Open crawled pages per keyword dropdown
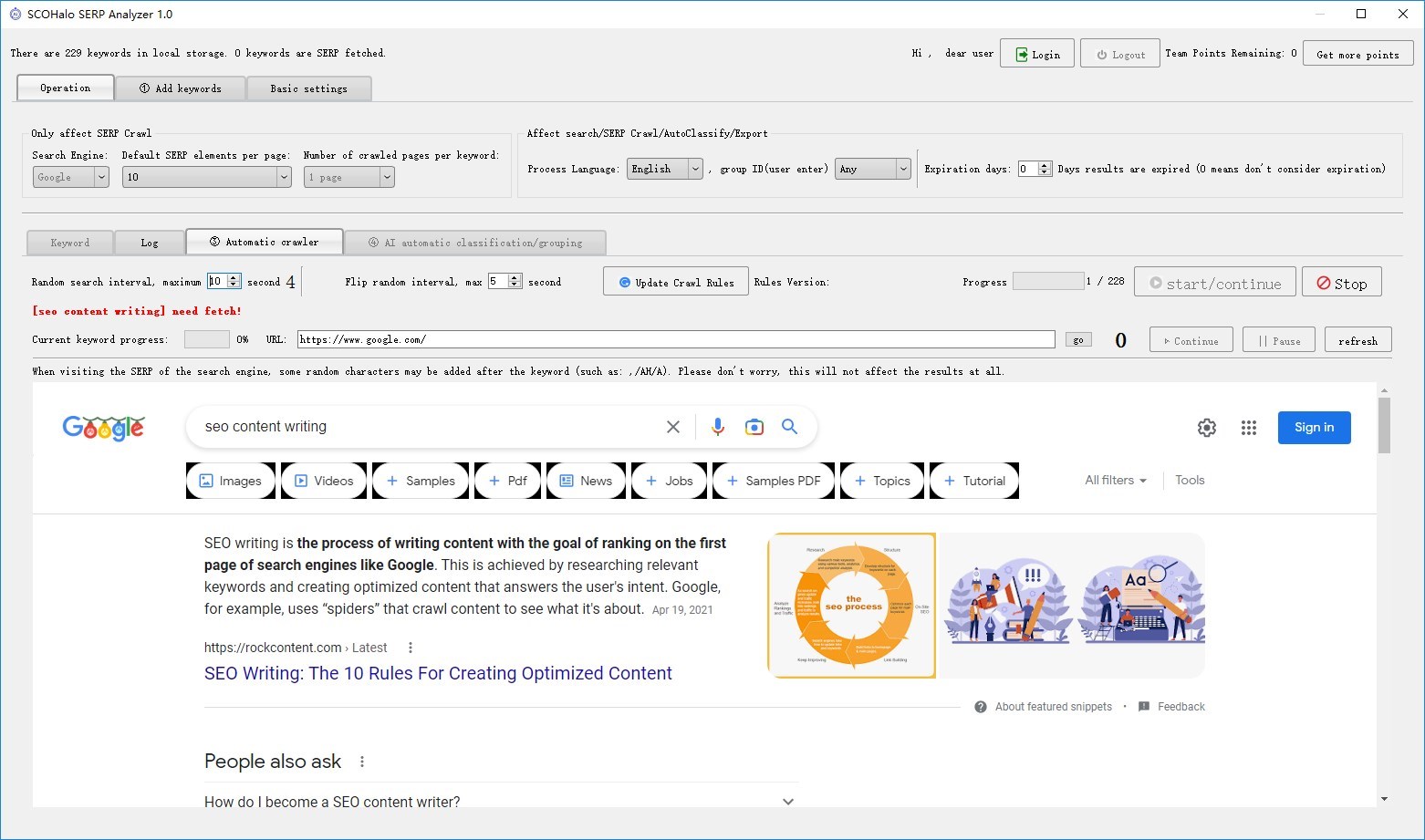1425x840 pixels. (x=349, y=177)
